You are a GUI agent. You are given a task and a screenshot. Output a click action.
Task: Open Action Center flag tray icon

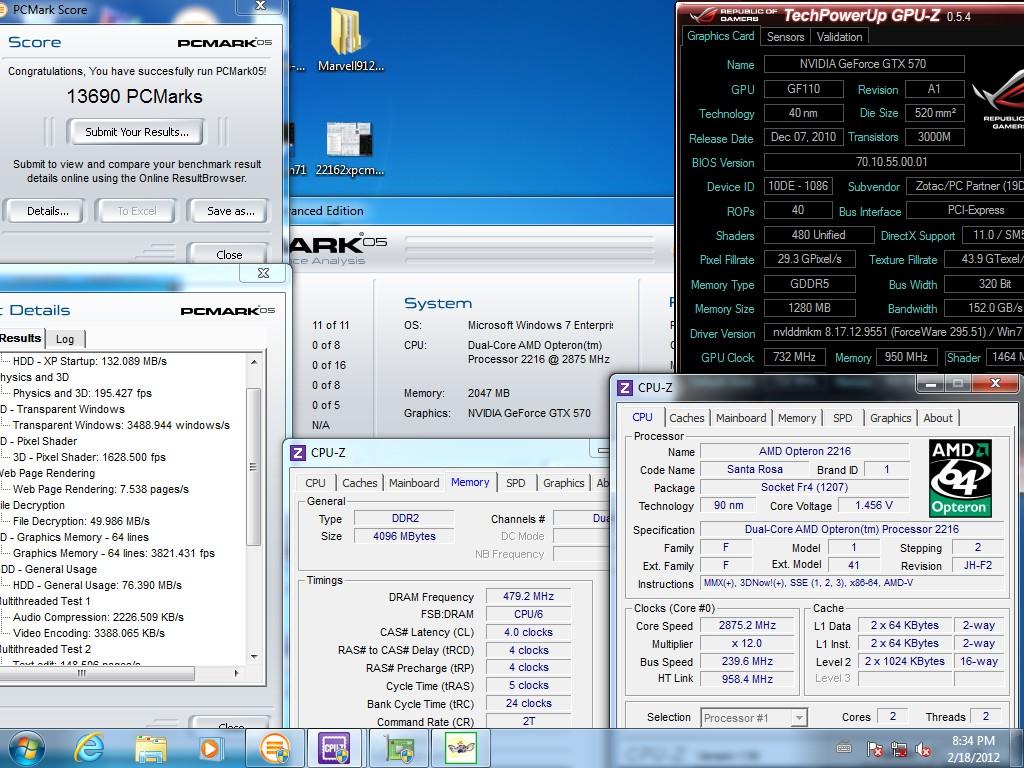pos(875,749)
